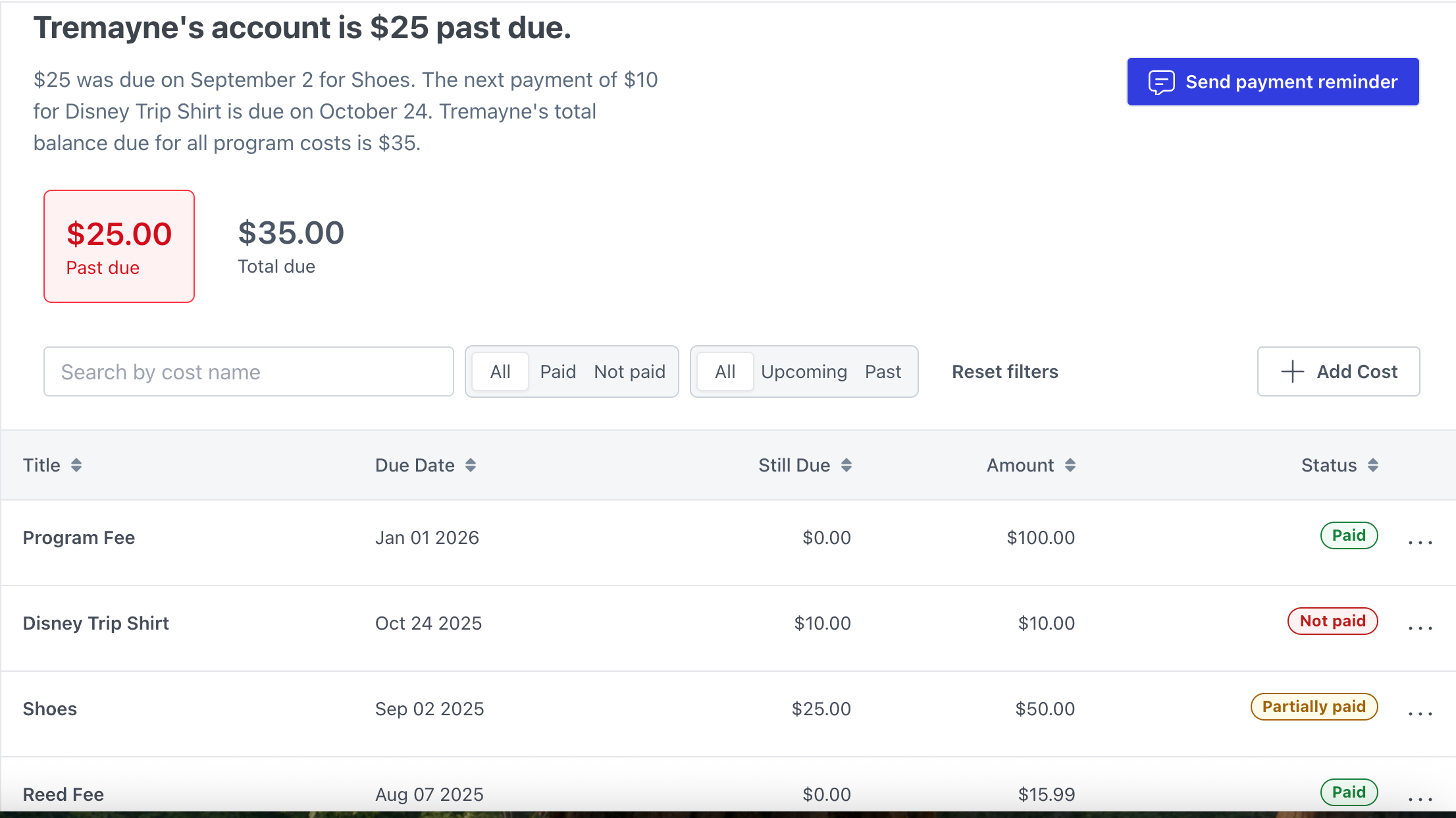This screenshot has height=818, width=1456.
Task: Click the Title column sort icon
Action: [76, 465]
